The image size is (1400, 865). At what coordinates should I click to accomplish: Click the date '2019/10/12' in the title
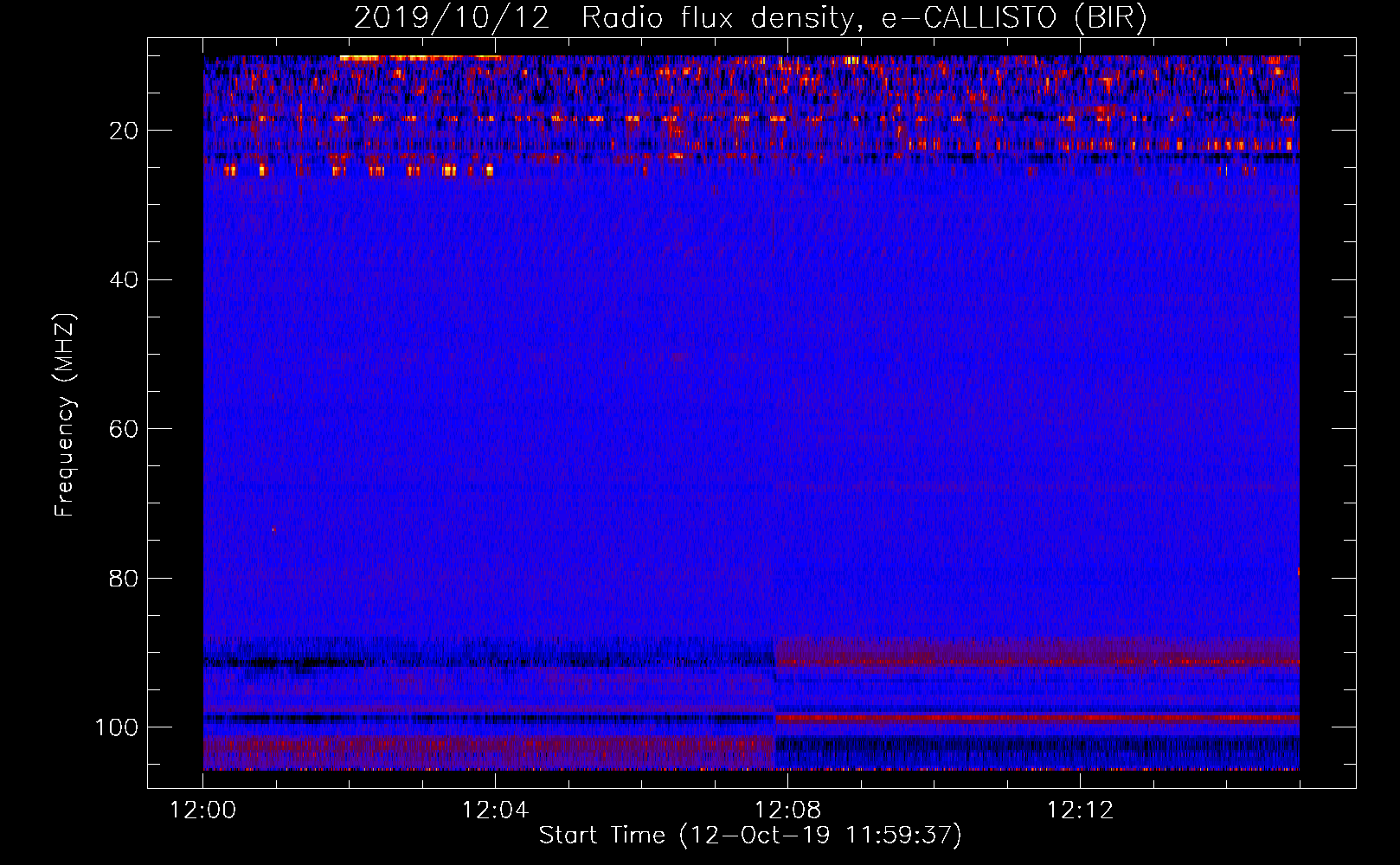(452, 18)
